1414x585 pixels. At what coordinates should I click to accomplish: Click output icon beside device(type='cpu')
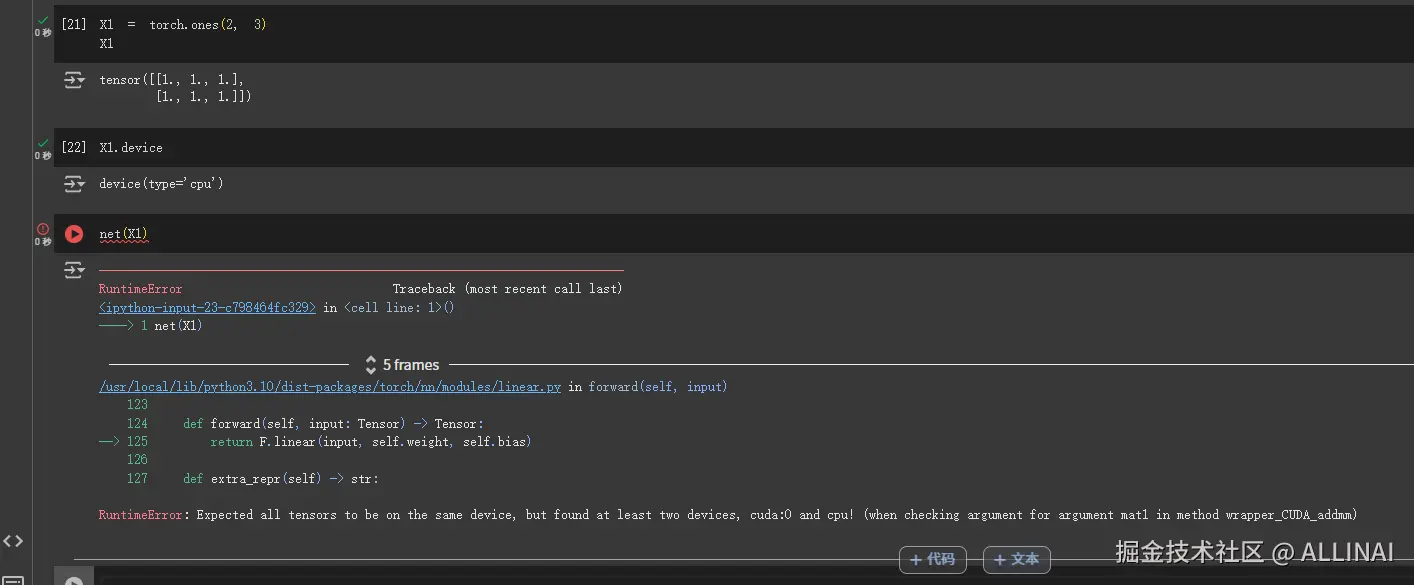click(x=74, y=184)
